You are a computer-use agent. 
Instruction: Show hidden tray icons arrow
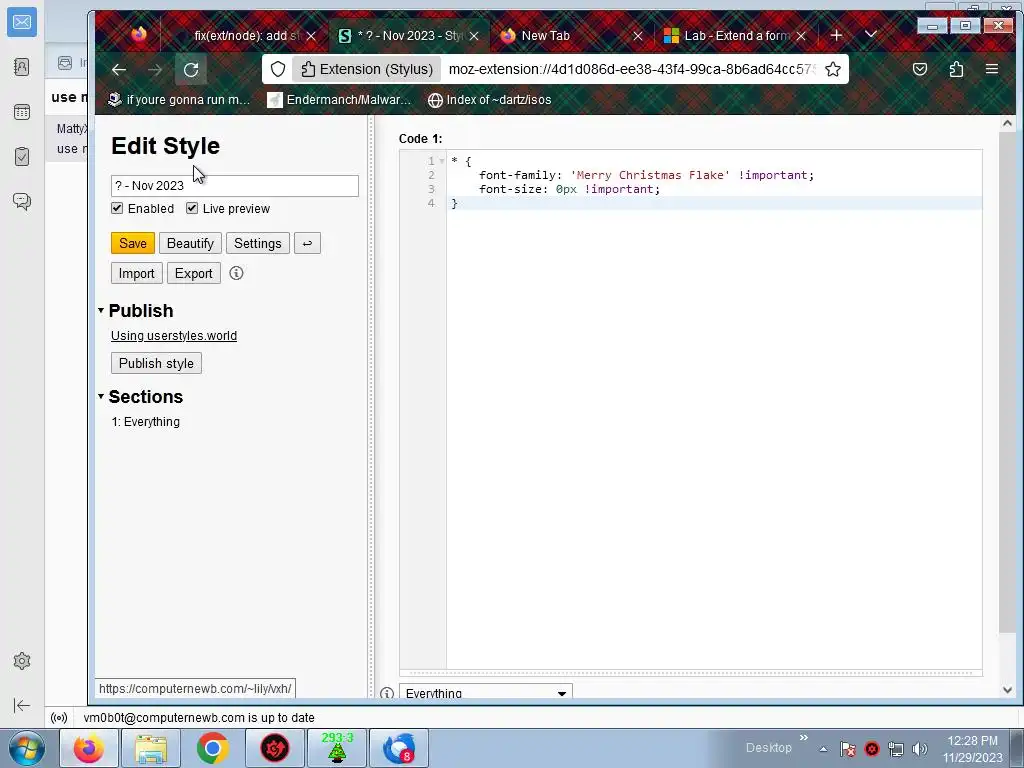tap(824, 749)
